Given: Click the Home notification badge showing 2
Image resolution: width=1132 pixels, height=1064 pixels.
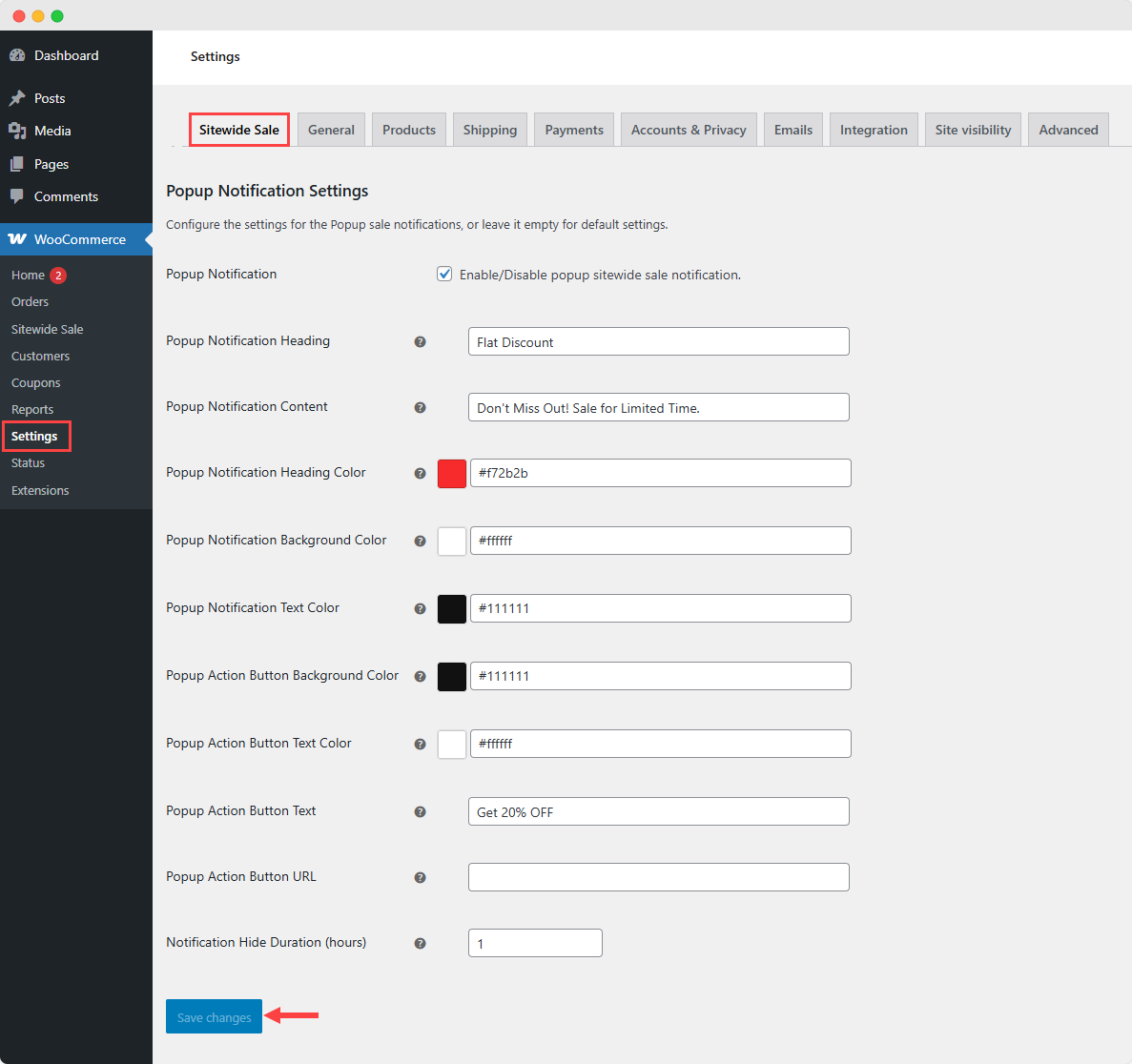Looking at the screenshot, I should click(58, 275).
